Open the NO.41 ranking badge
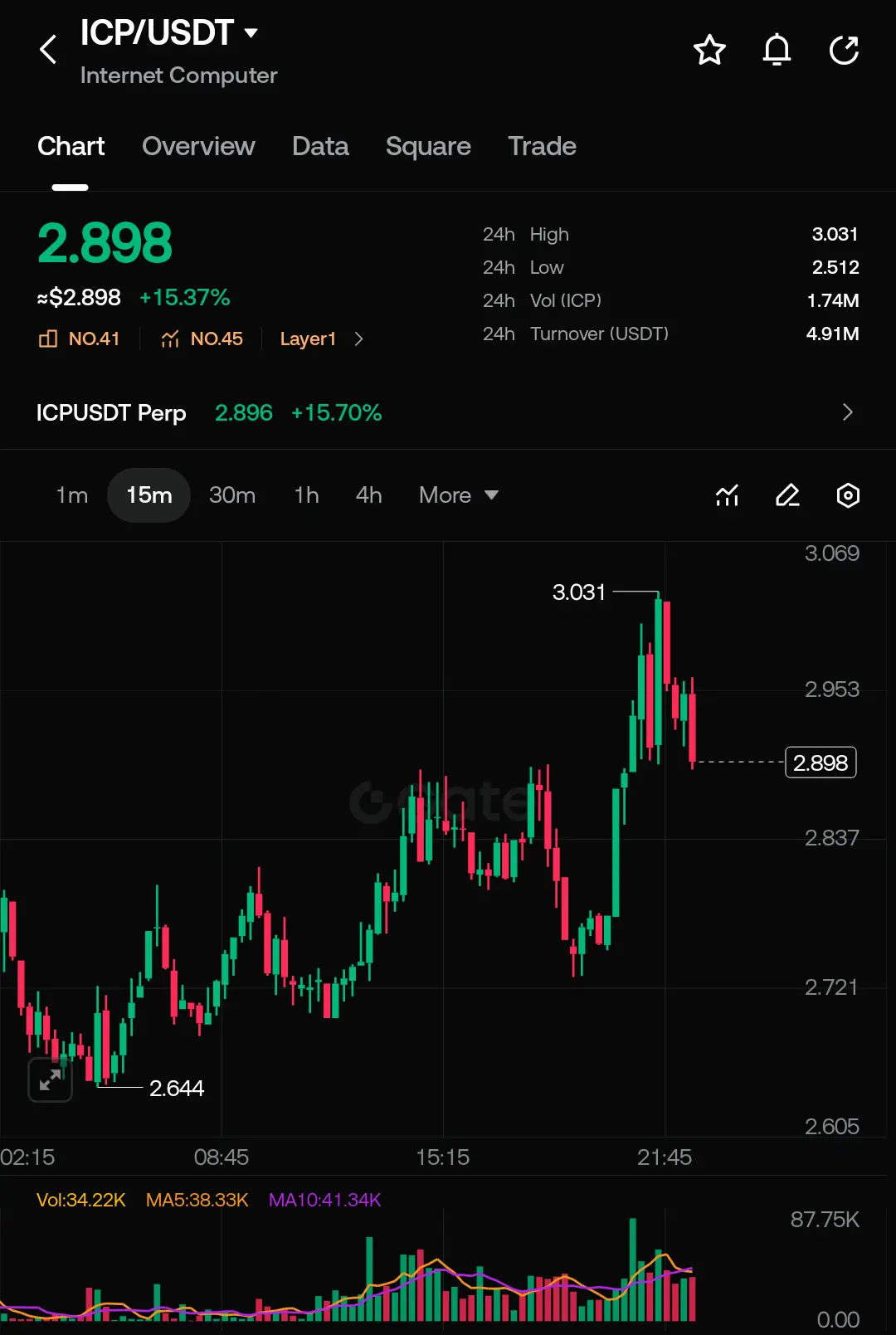 click(79, 339)
